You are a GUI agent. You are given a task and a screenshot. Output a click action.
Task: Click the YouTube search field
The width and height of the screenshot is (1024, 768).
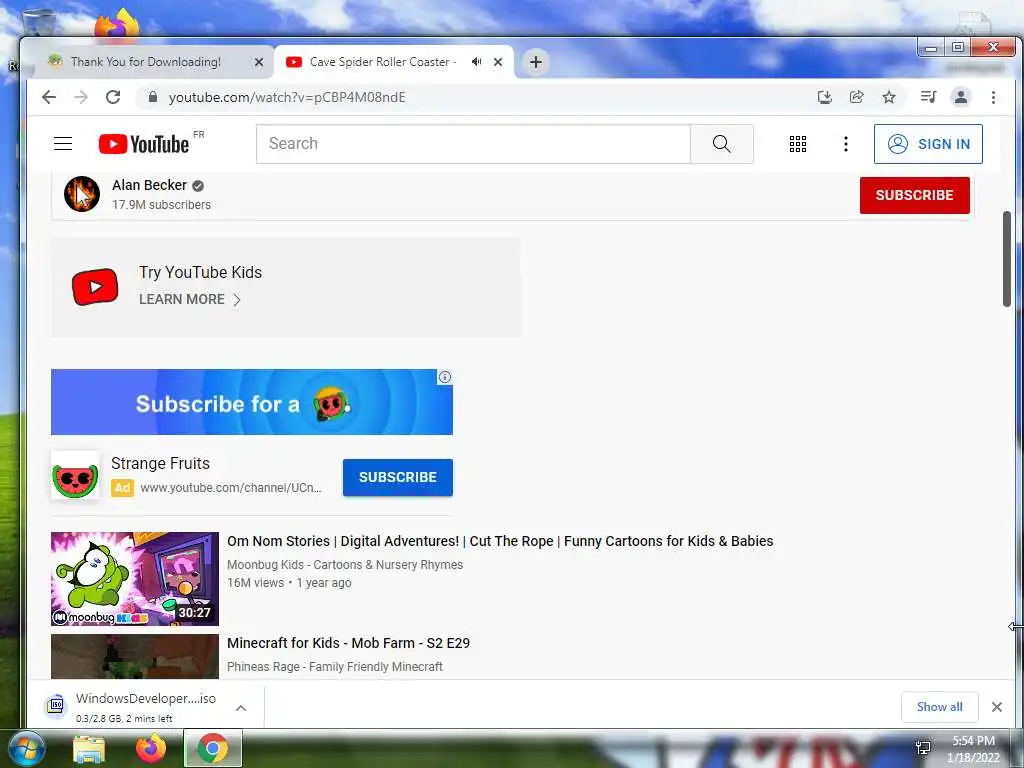(x=473, y=144)
